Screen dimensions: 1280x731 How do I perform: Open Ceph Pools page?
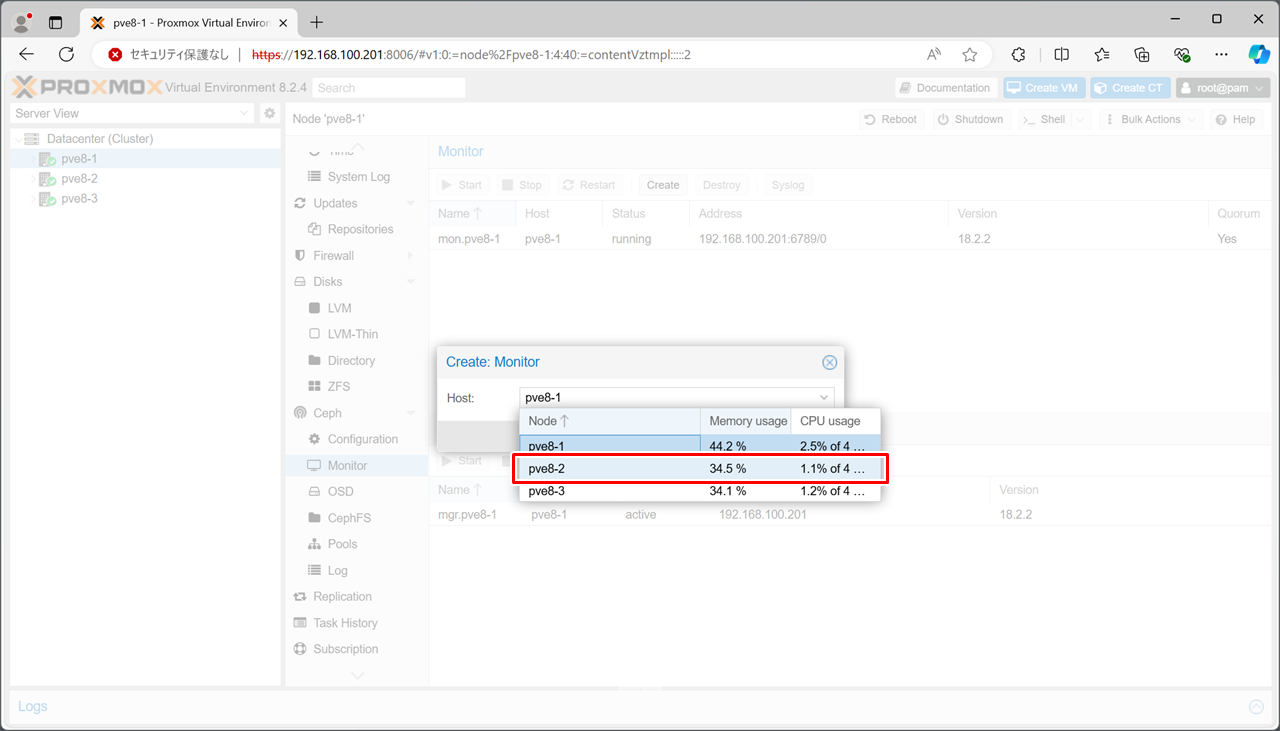tap(342, 544)
